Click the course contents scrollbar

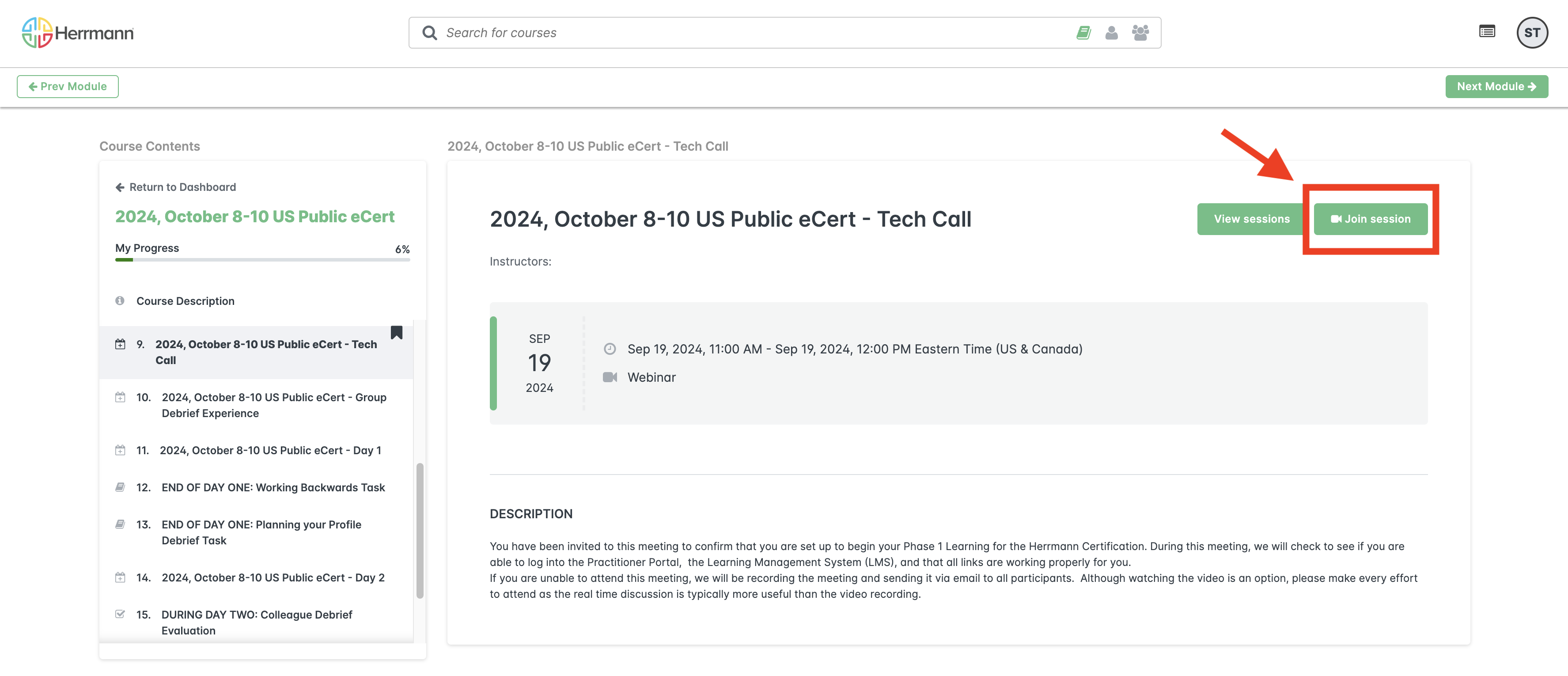point(420,531)
